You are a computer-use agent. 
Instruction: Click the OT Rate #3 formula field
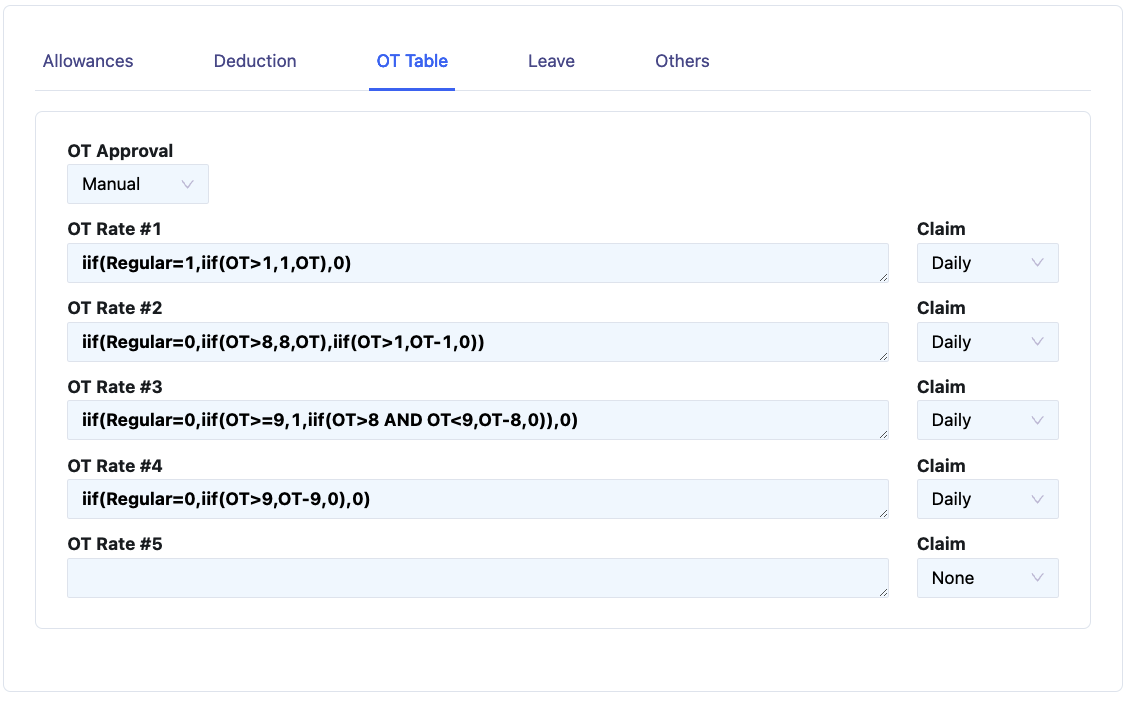click(x=477, y=420)
